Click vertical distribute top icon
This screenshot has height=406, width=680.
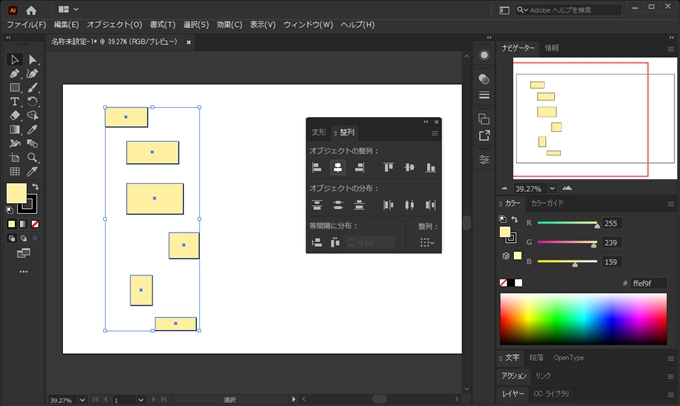[317, 205]
